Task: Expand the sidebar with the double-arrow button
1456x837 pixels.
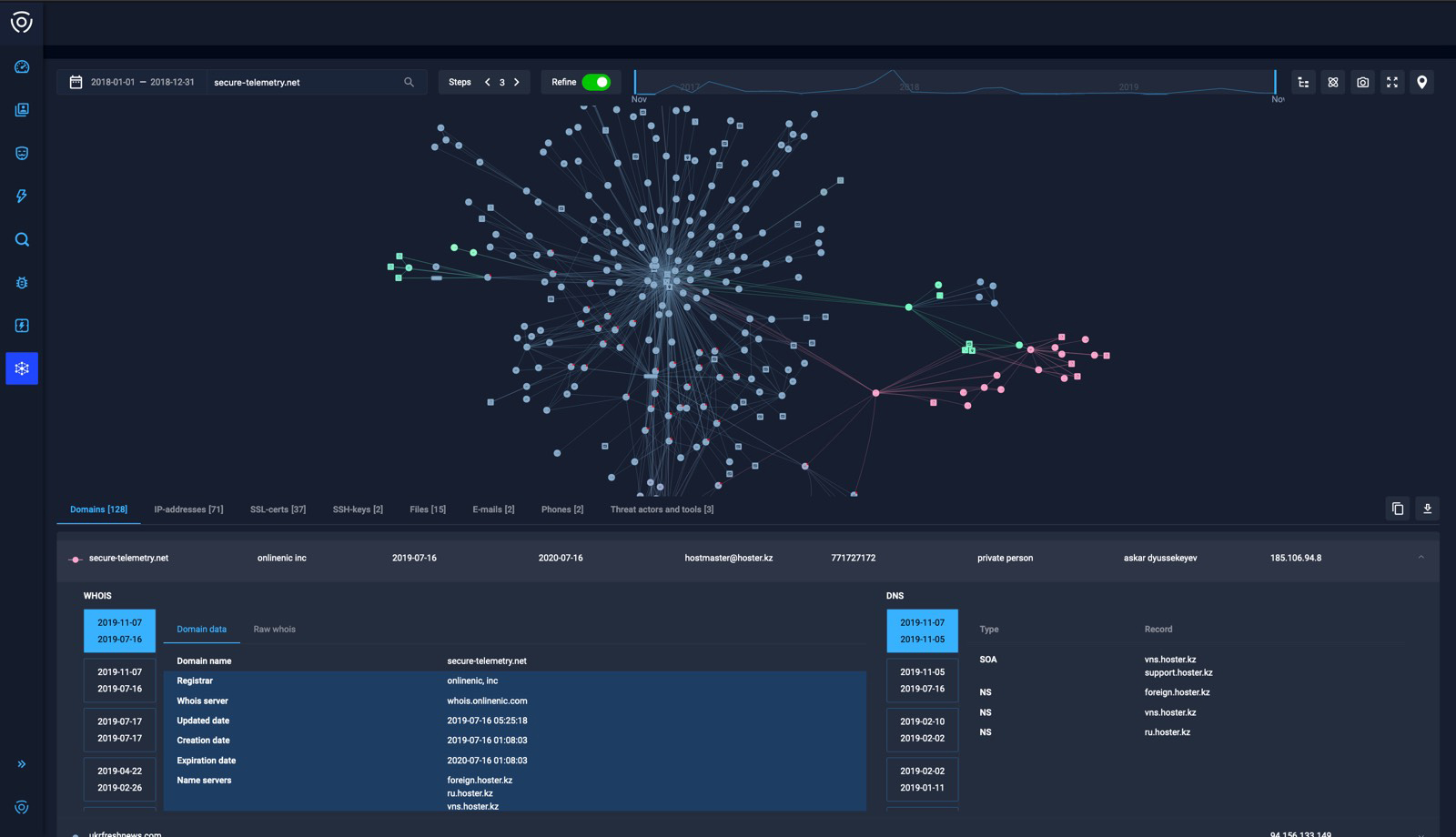Action: pyautogui.click(x=22, y=764)
